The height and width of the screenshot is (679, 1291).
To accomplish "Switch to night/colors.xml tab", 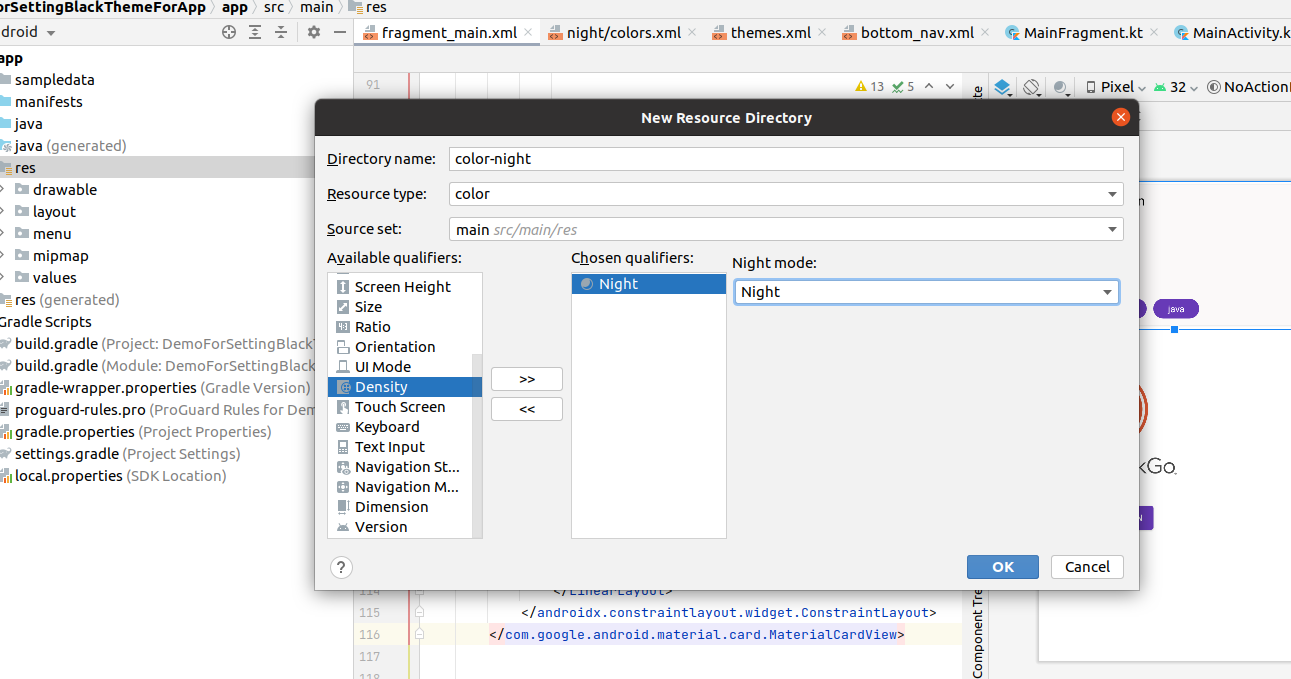I will click(623, 32).
